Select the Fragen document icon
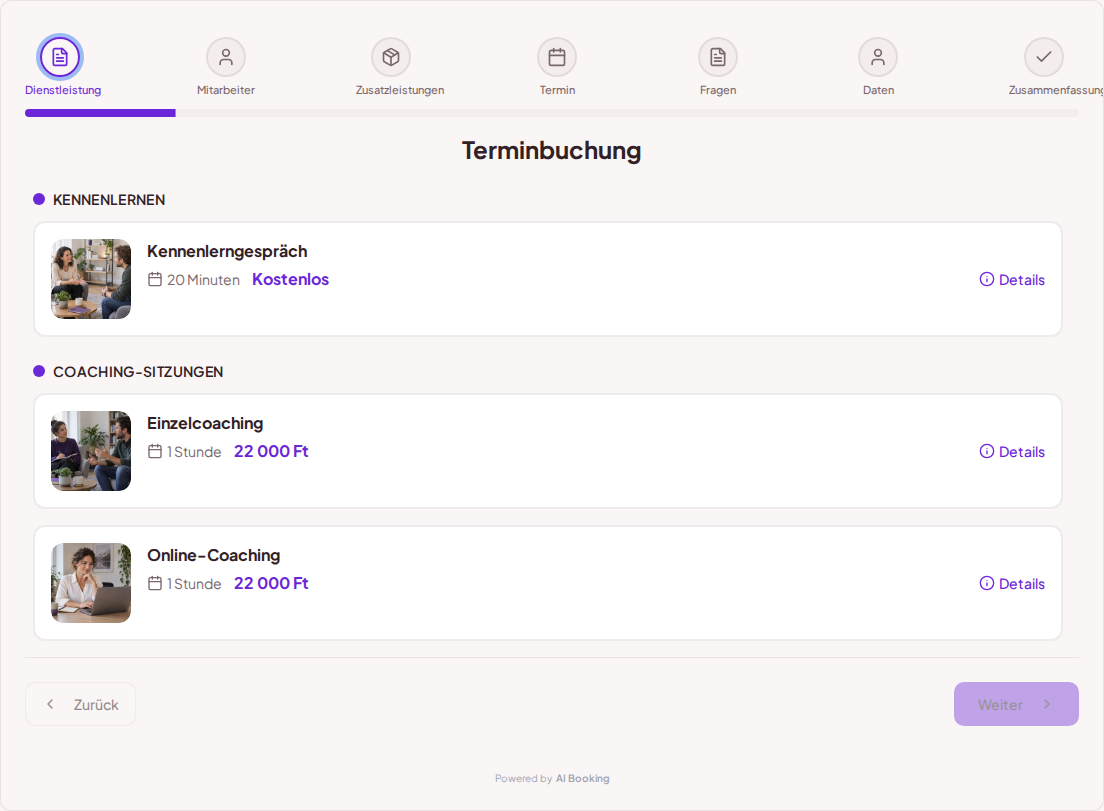 pos(717,57)
